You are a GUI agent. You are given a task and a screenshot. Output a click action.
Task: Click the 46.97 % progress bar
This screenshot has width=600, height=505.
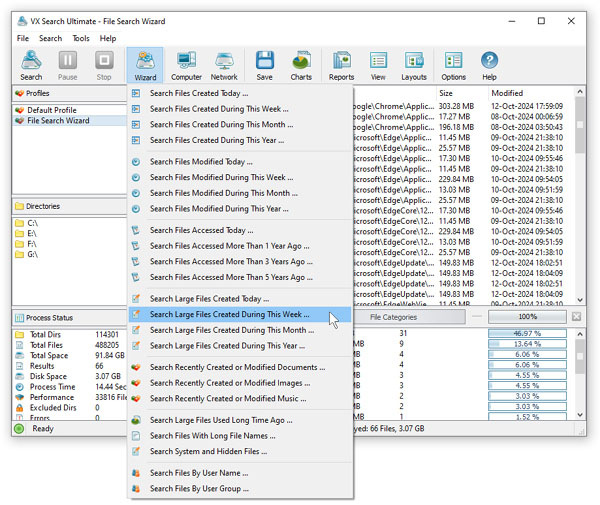pyautogui.click(x=527, y=334)
